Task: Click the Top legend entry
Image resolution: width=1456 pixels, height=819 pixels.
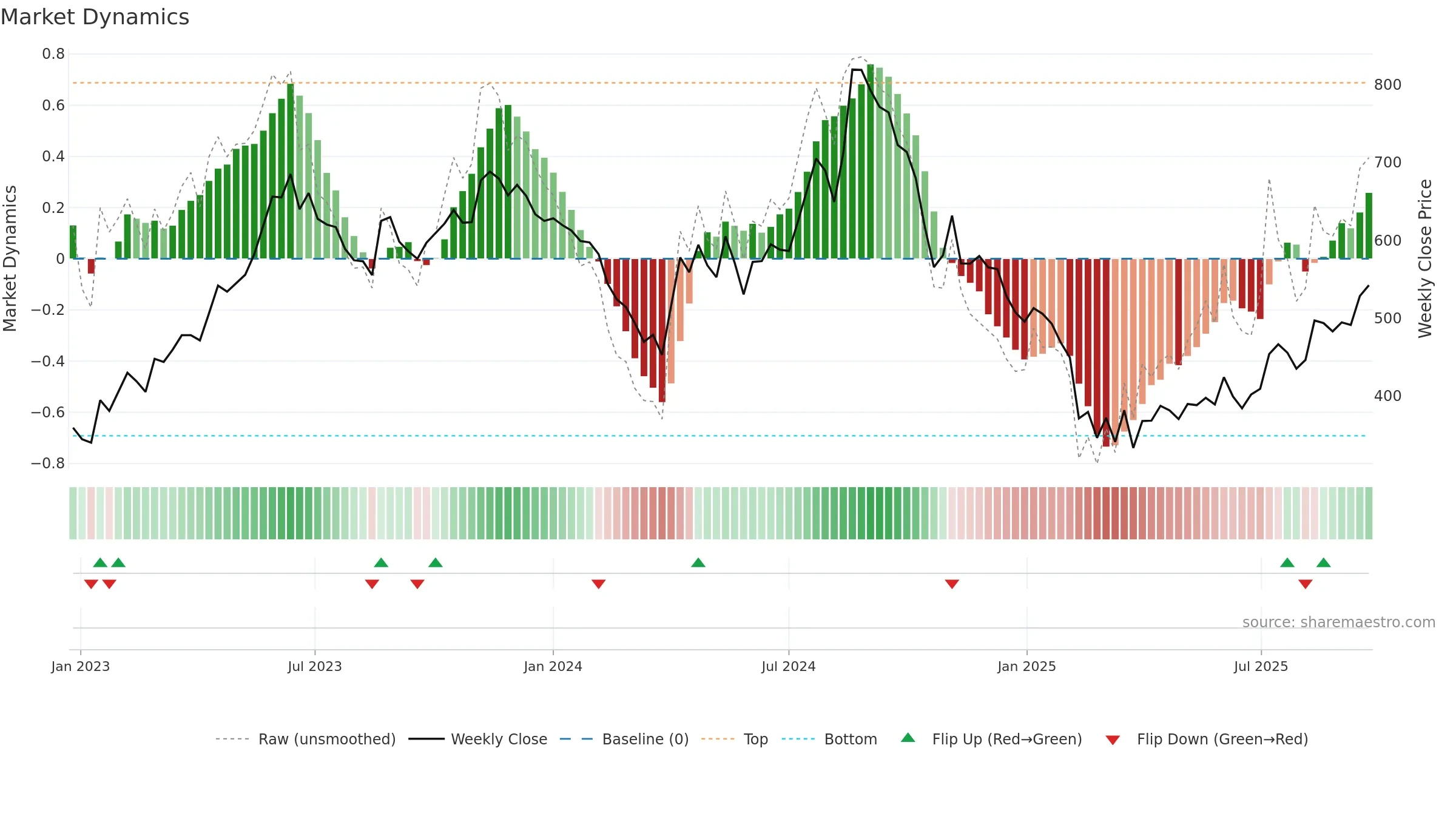Action: click(735, 739)
